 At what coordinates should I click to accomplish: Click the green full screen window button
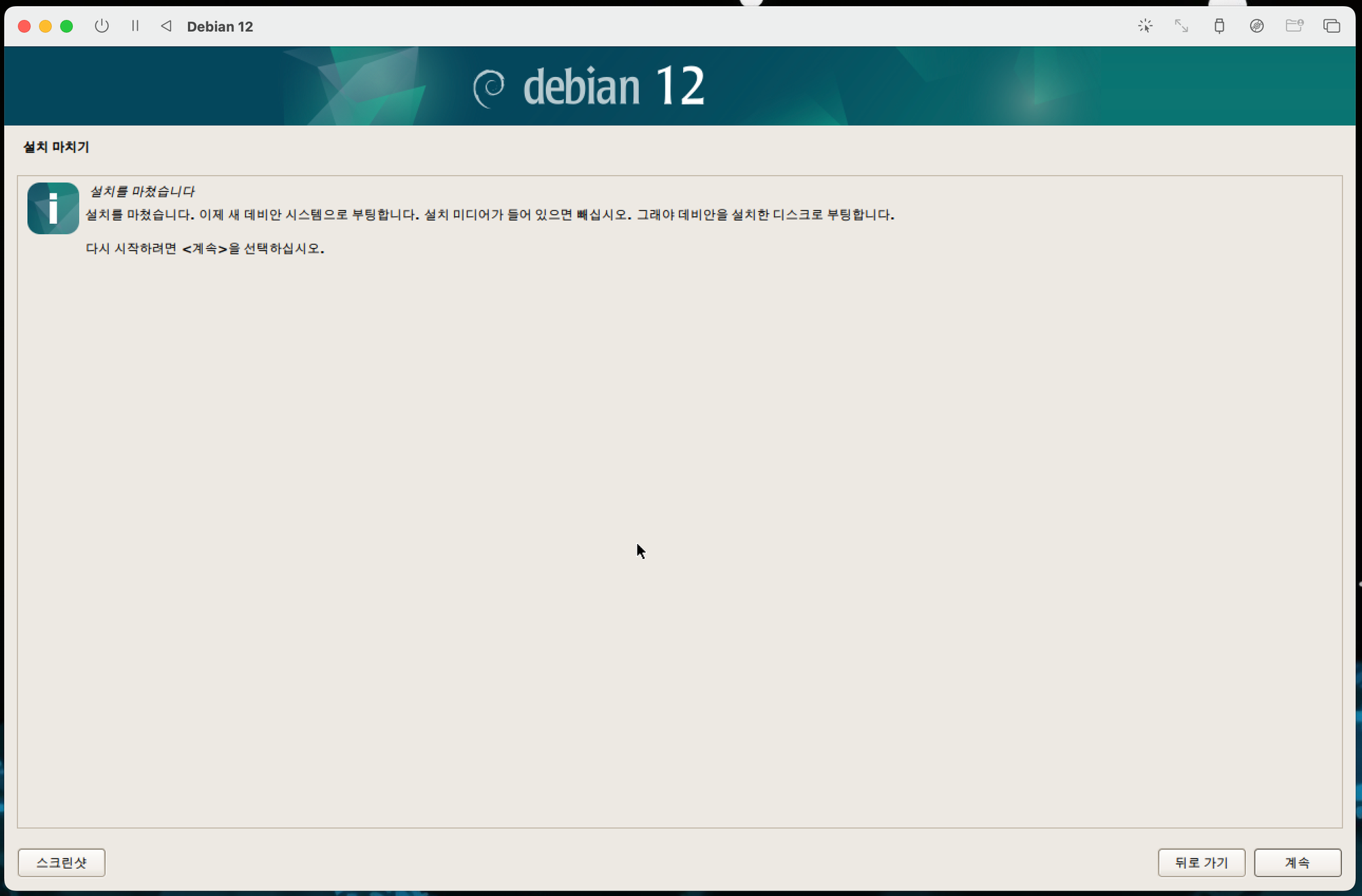pos(67,26)
